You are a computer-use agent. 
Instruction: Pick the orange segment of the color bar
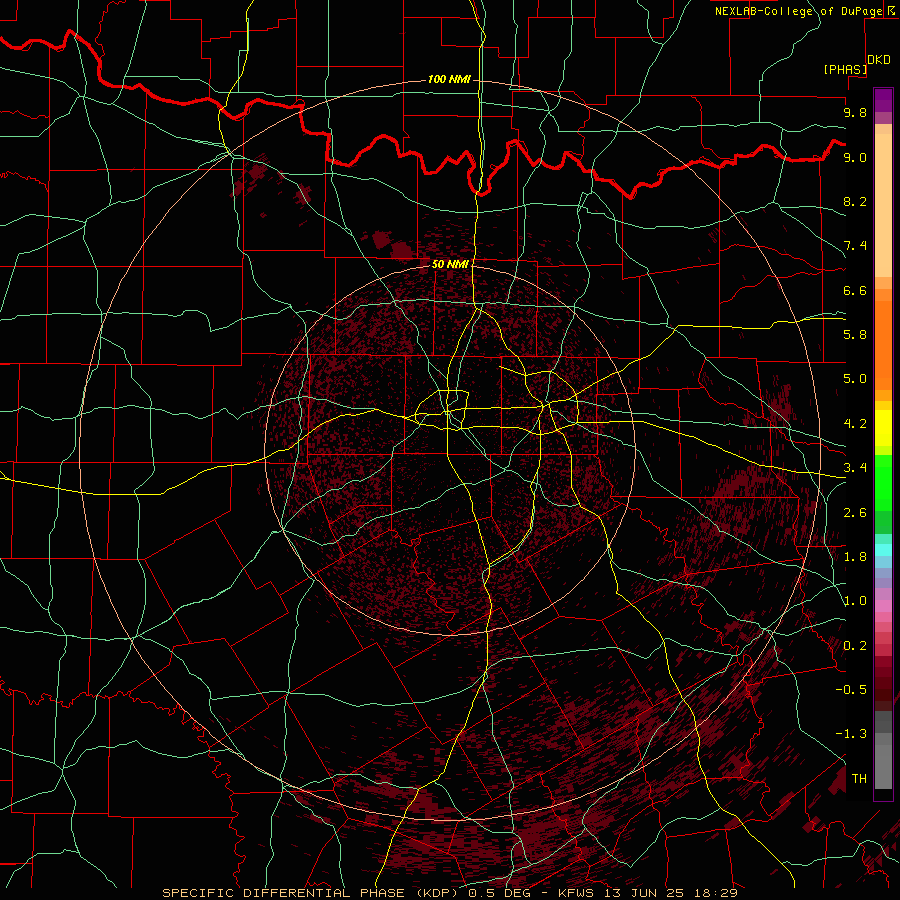(x=883, y=344)
